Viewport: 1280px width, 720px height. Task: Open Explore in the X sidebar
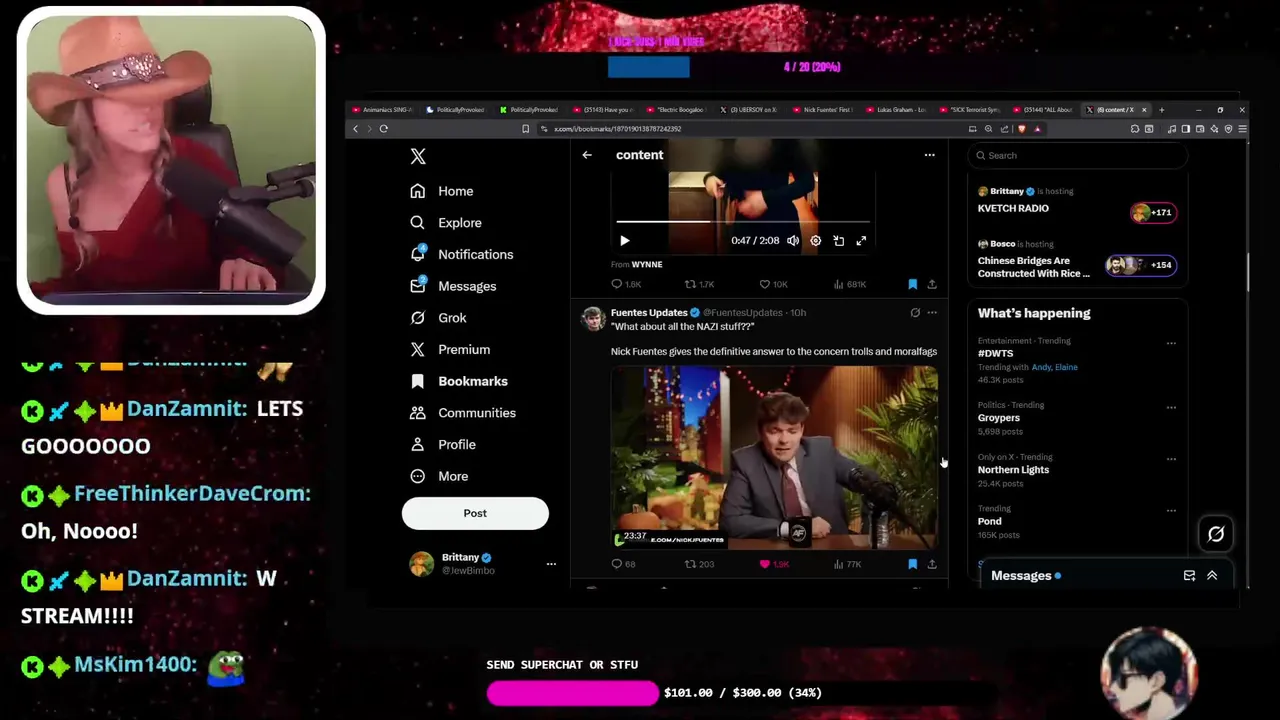[x=446, y=223]
